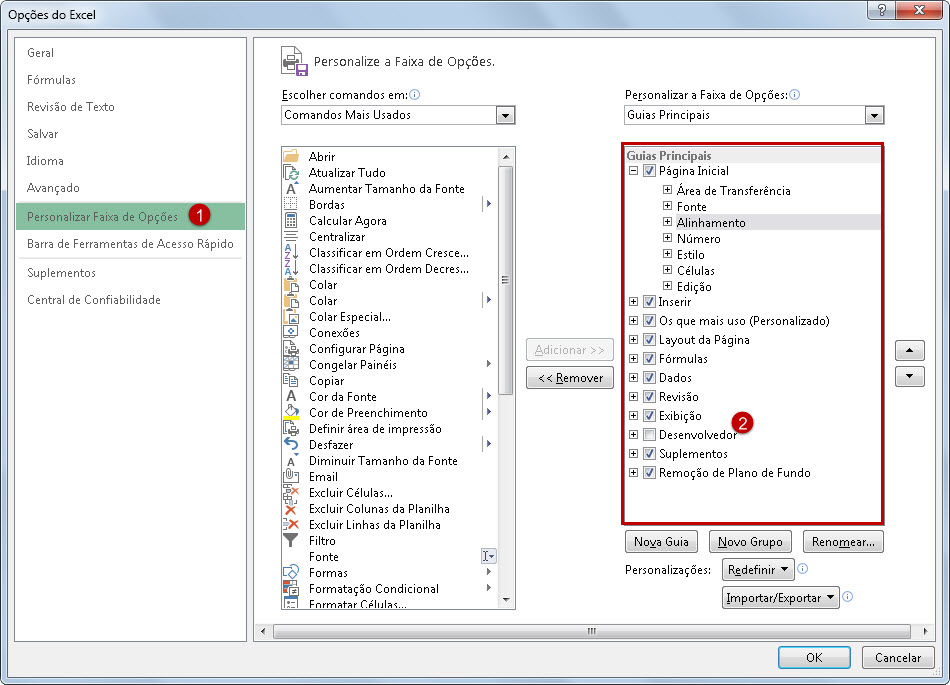Screen dimensions: 950x685
Task: Collapse the Página Inicial tree node
Action: 633,171
